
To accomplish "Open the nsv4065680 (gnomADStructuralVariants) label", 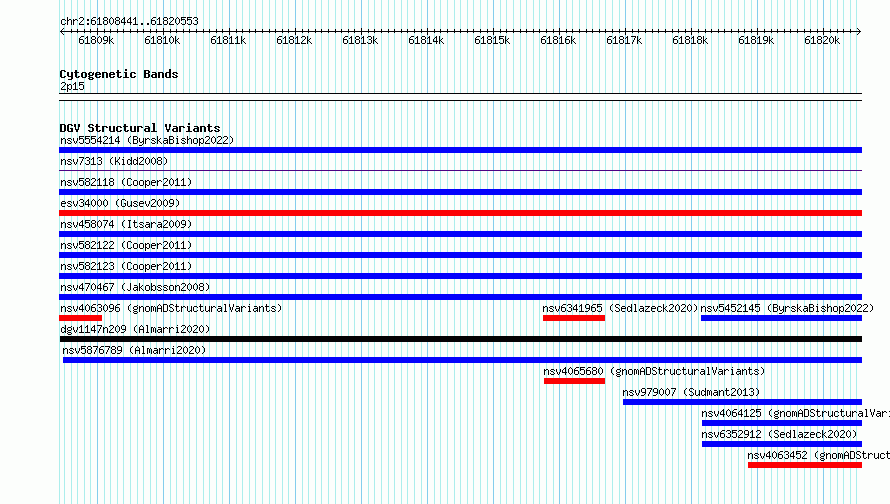I will pos(654,371).
